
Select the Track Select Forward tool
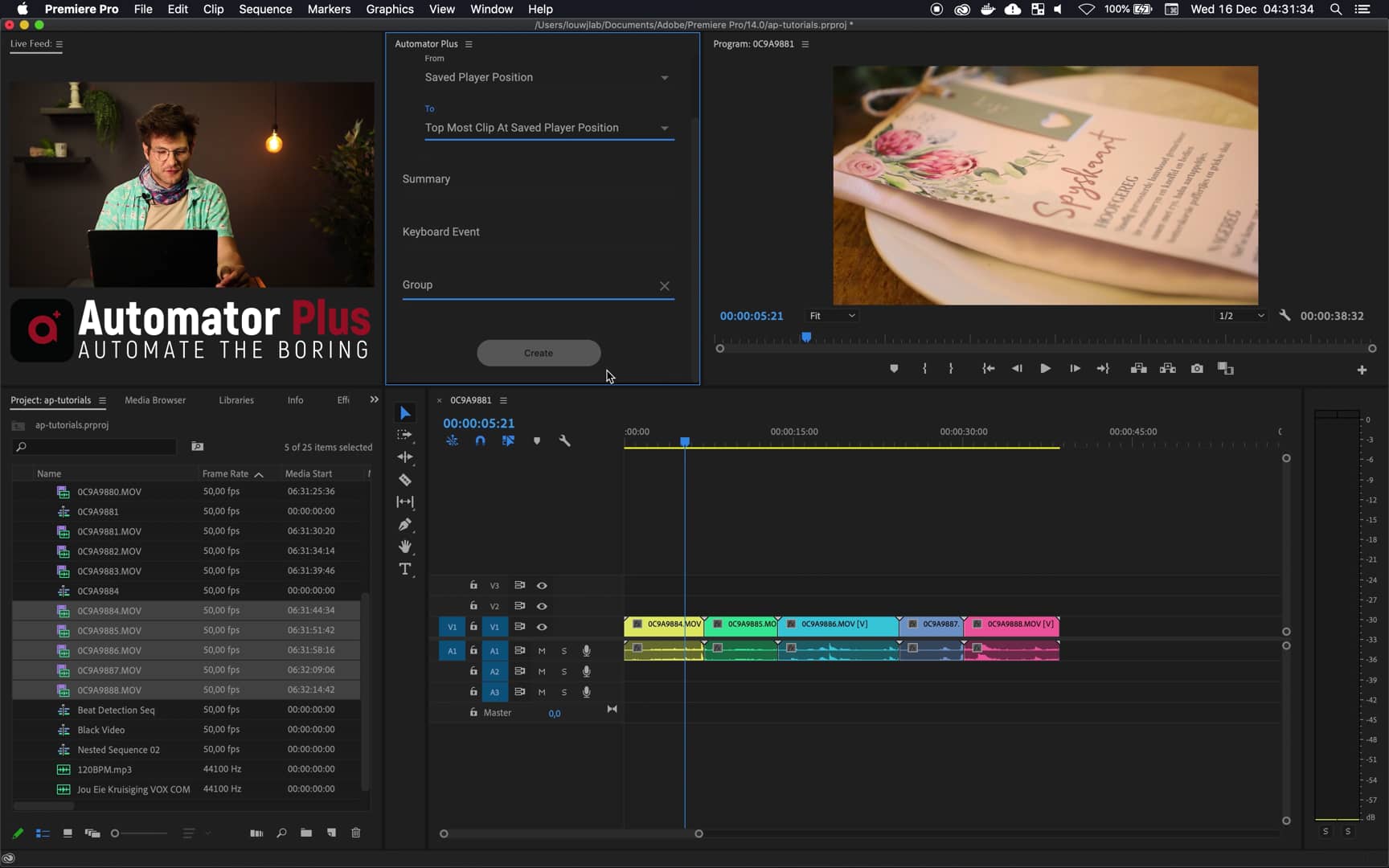pyautogui.click(x=405, y=435)
